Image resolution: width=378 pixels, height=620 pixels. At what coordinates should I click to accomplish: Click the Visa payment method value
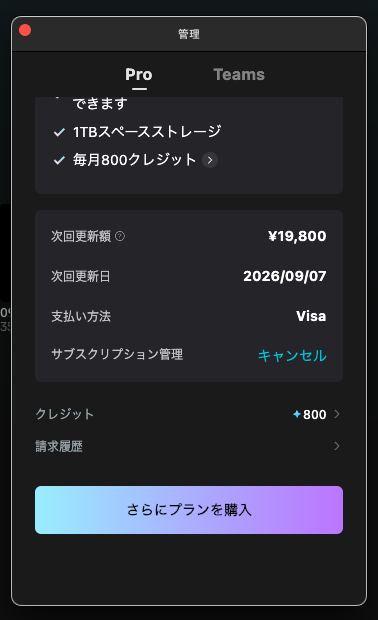coord(311,316)
